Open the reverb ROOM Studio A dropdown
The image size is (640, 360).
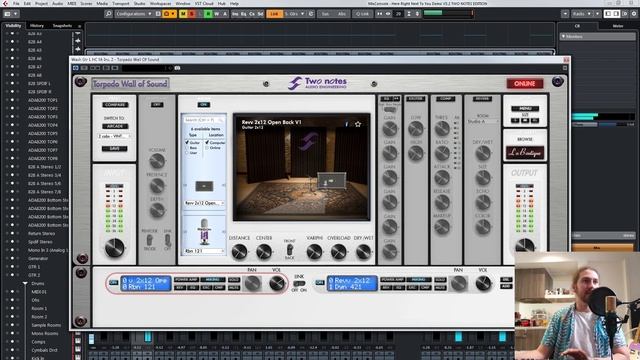click(482, 121)
